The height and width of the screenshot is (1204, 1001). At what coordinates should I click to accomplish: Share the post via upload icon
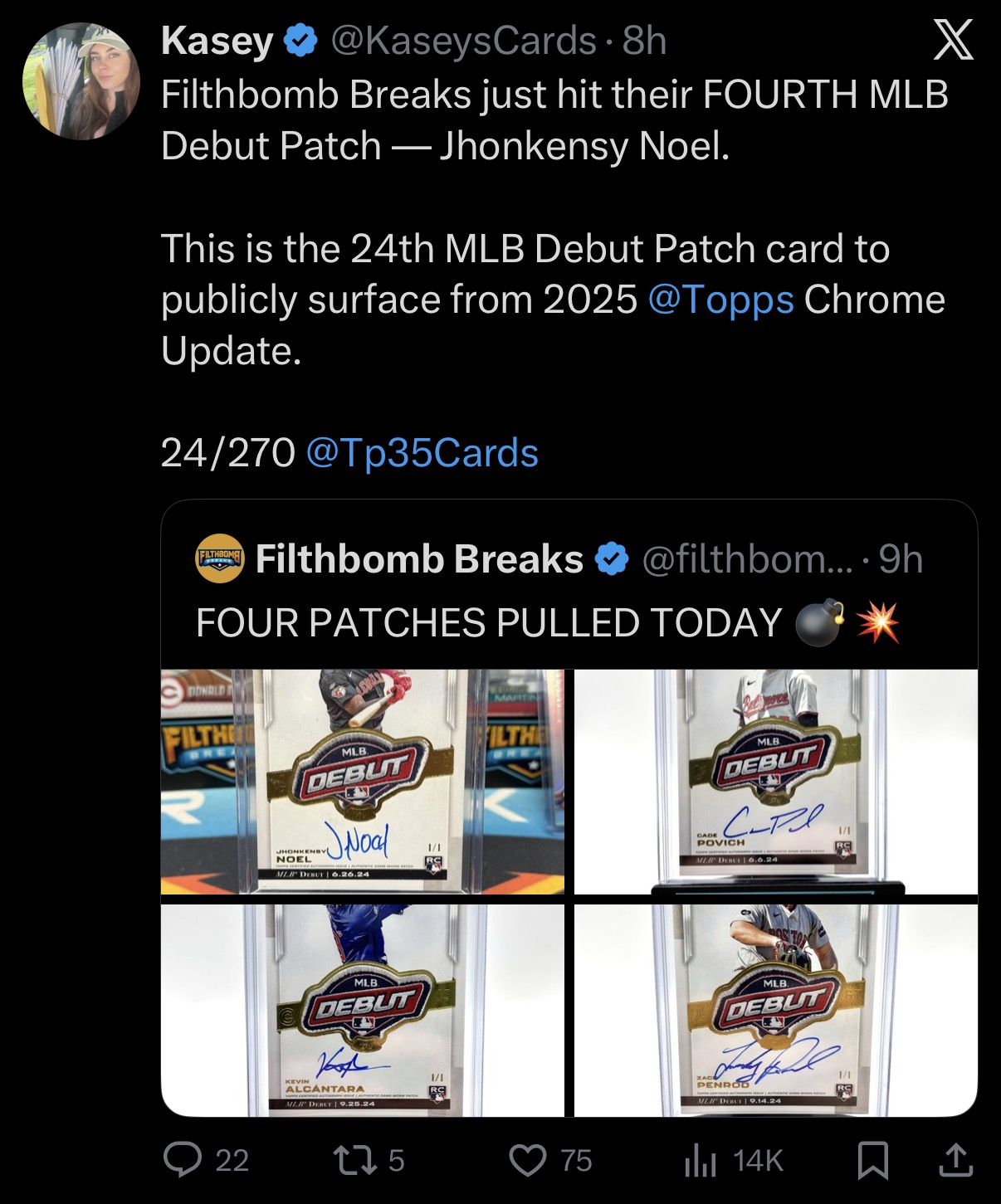(x=955, y=1160)
